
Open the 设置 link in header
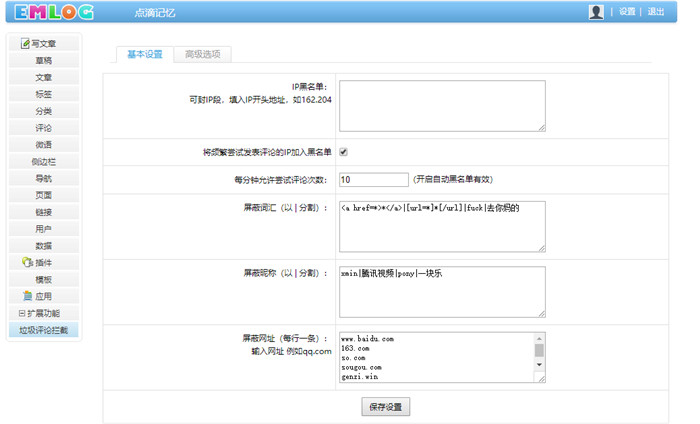627,12
